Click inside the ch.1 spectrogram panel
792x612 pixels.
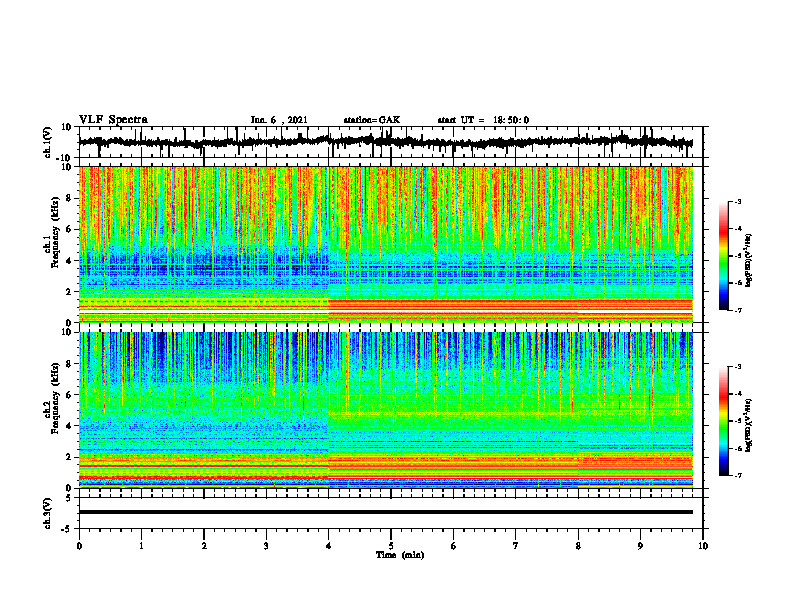point(385,244)
